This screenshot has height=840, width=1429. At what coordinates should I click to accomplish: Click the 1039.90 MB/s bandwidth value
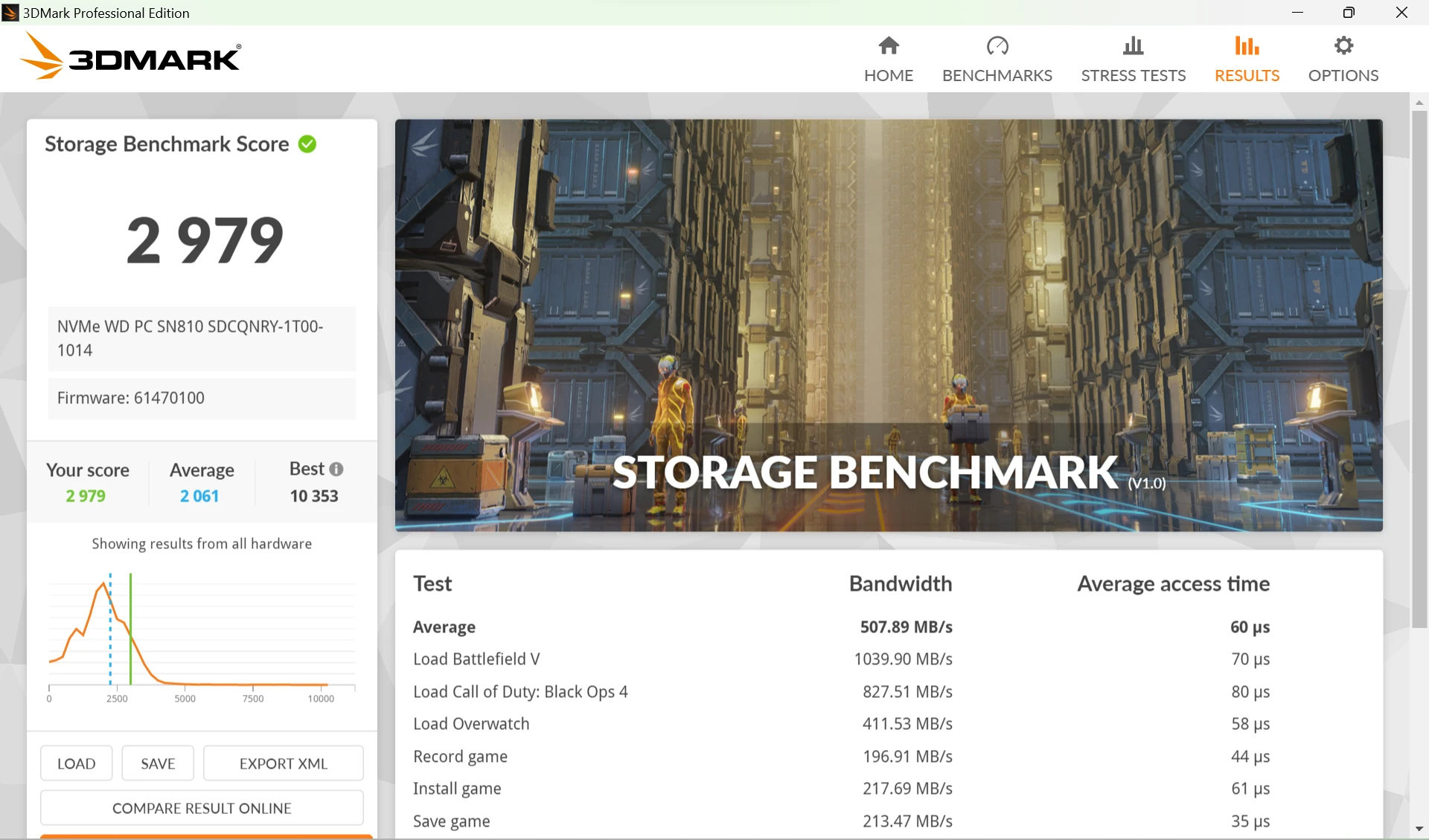tap(903, 659)
